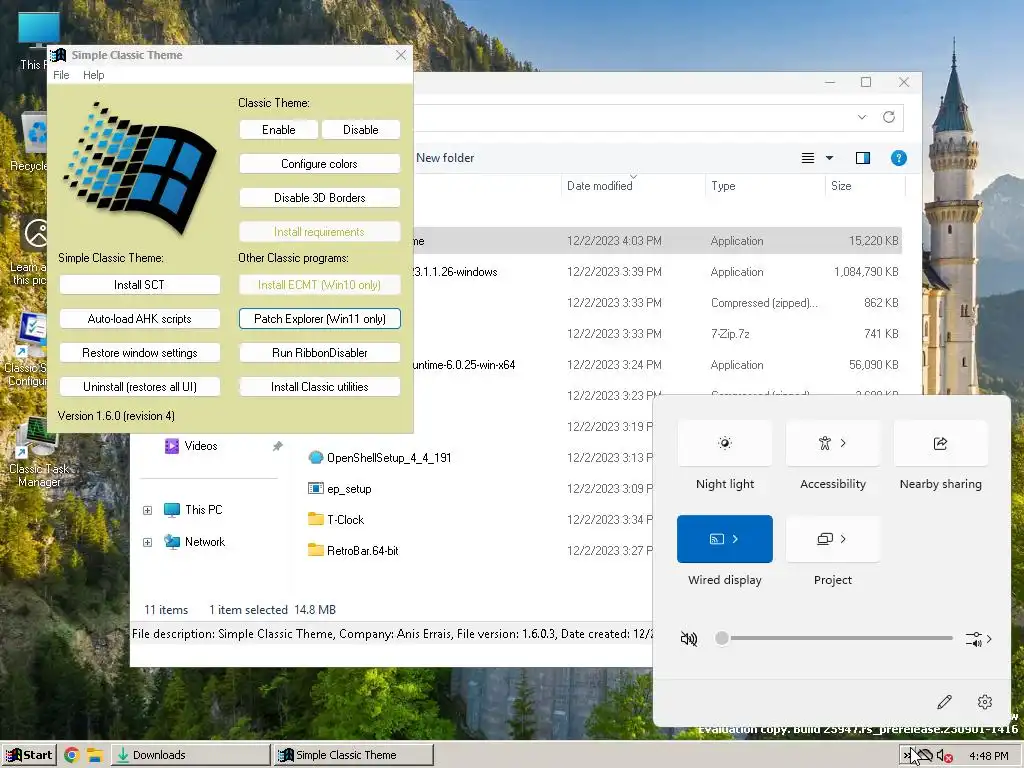The width and height of the screenshot is (1024, 768).
Task: Select This PC in navigation pane
Action: 204,509
